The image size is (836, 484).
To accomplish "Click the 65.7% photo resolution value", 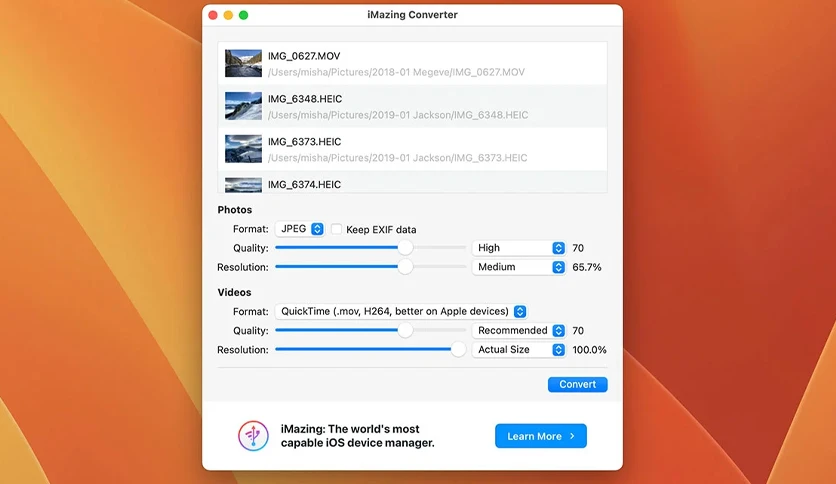I will 586,267.
